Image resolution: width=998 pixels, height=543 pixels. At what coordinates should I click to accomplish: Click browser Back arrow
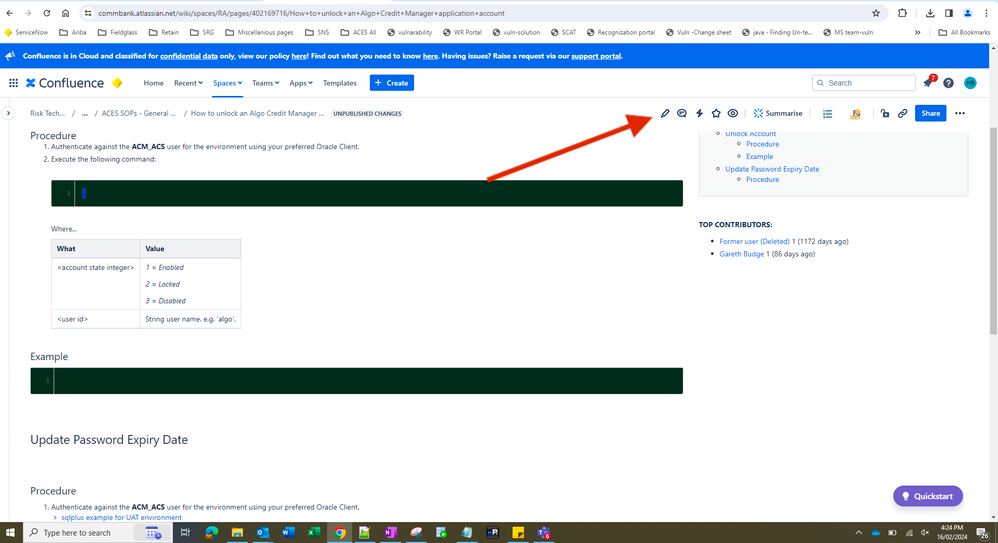click(10, 13)
